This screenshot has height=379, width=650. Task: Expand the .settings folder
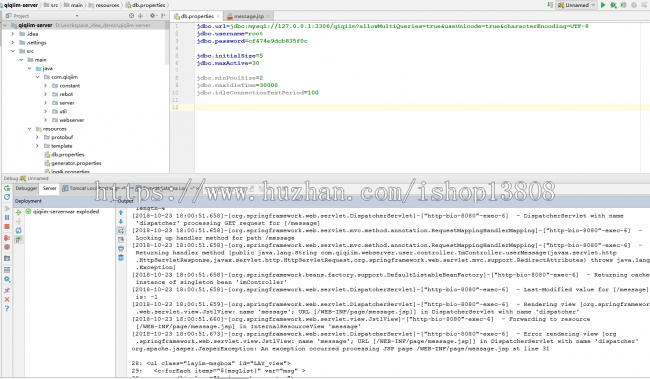[x=13, y=43]
